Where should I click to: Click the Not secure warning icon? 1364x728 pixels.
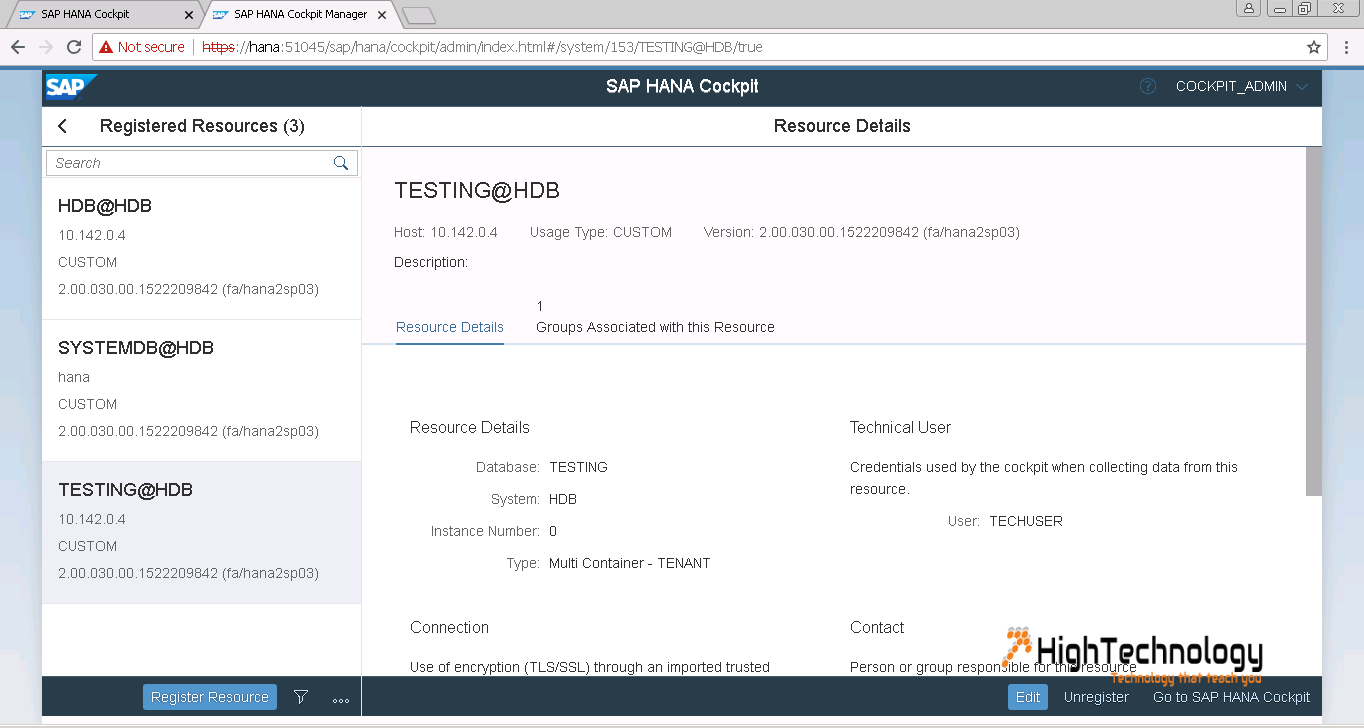pyautogui.click(x=105, y=47)
